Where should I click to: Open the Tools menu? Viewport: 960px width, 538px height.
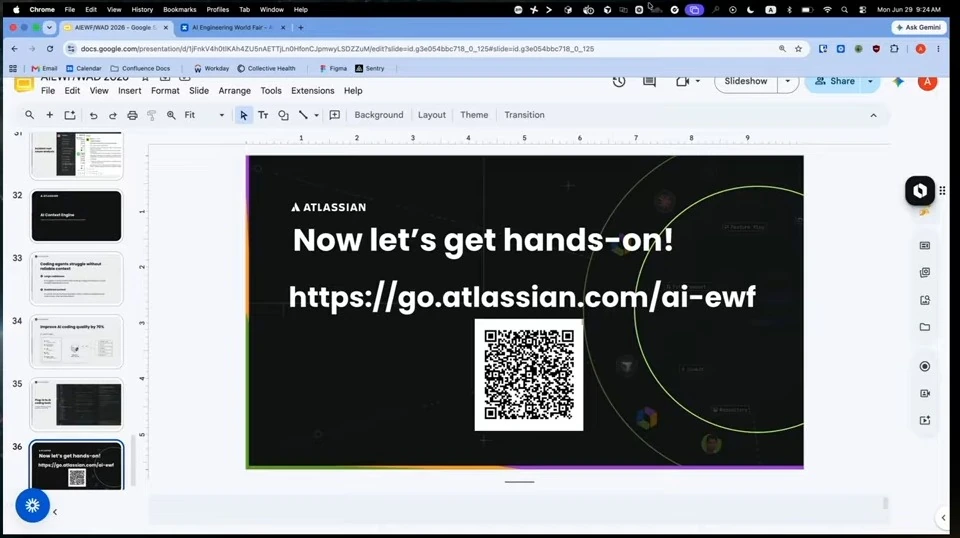point(271,91)
